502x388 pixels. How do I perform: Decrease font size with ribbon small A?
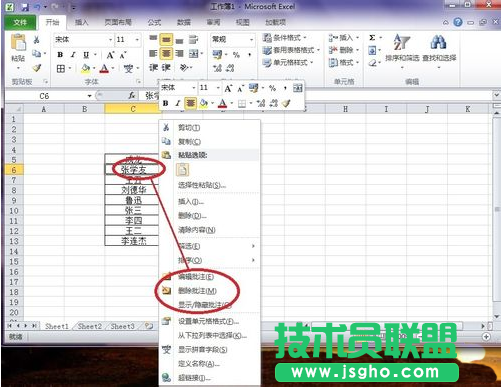[x=123, y=55]
